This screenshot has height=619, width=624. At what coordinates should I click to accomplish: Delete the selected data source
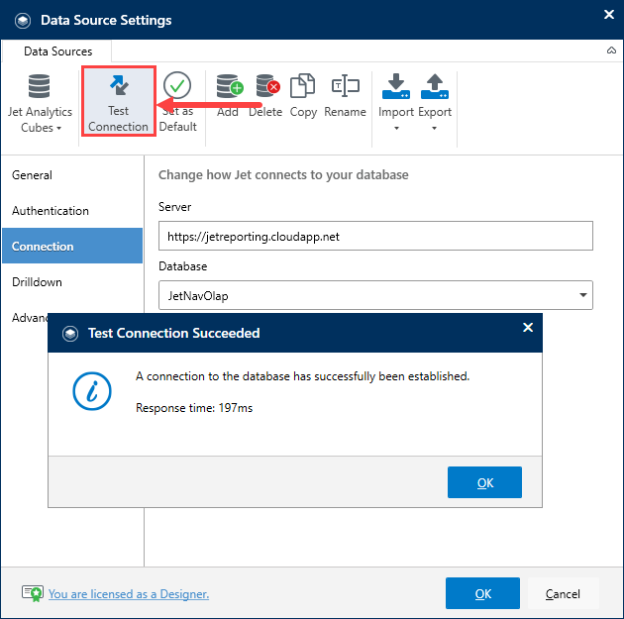tap(266, 96)
